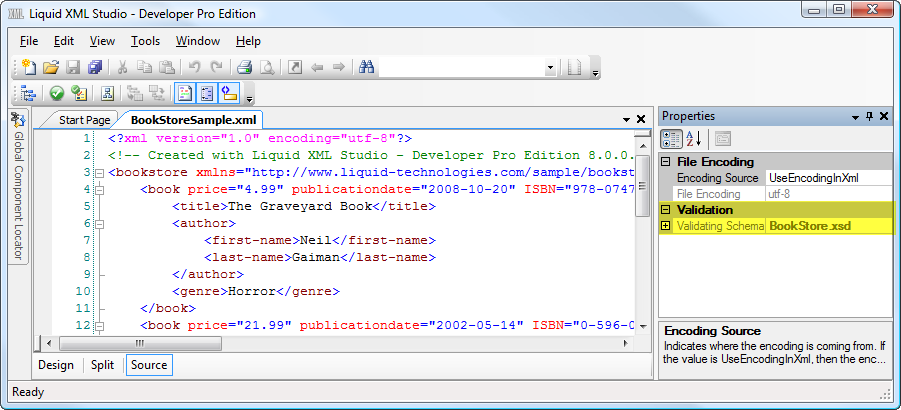Click the search text input field
Screen dimensions: 901x410
(x=462, y=68)
